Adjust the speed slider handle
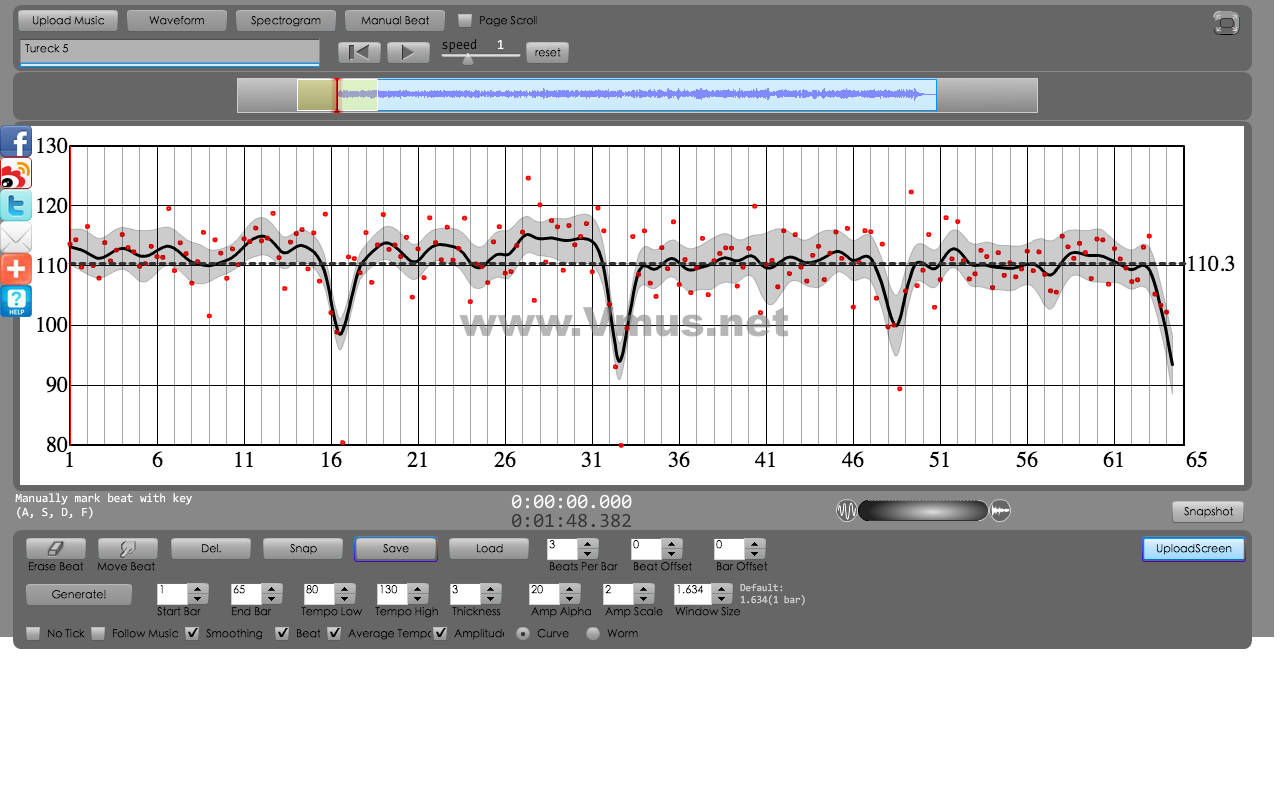Screen dimensions: 1280x800 [468, 57]
